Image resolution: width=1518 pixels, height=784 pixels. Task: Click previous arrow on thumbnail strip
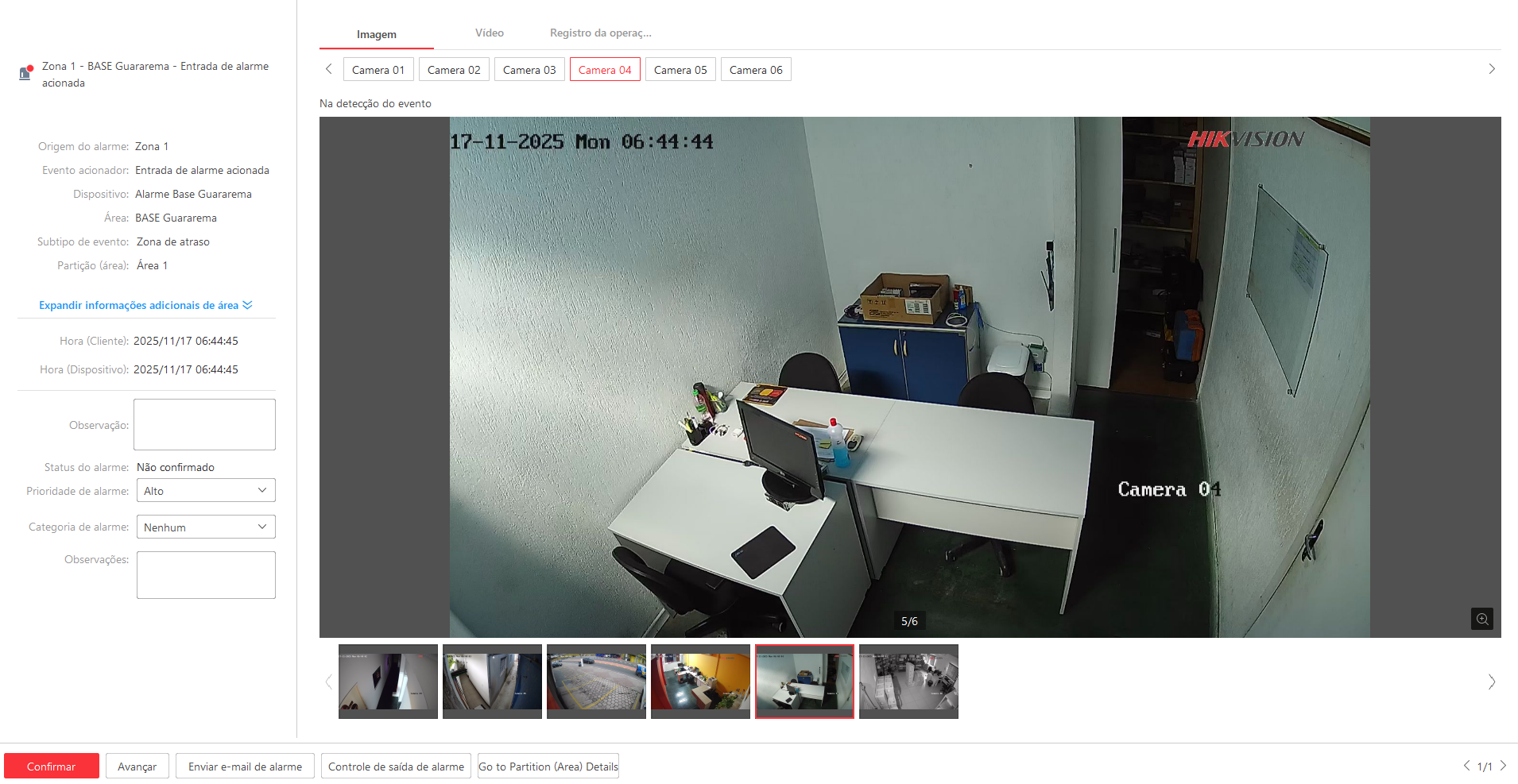(328, 682)
